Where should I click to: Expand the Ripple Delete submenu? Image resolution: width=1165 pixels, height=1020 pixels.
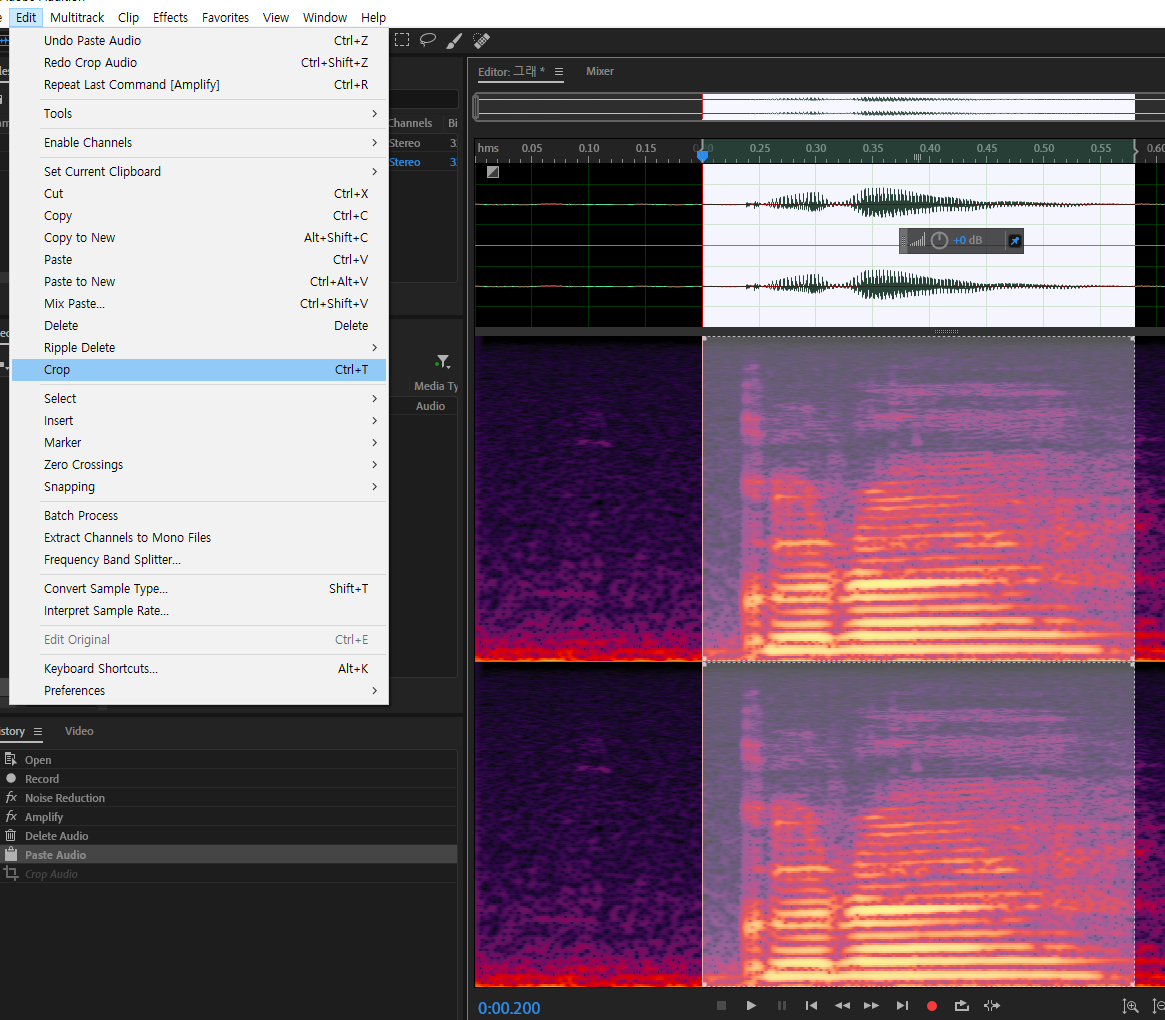[199, 348]
